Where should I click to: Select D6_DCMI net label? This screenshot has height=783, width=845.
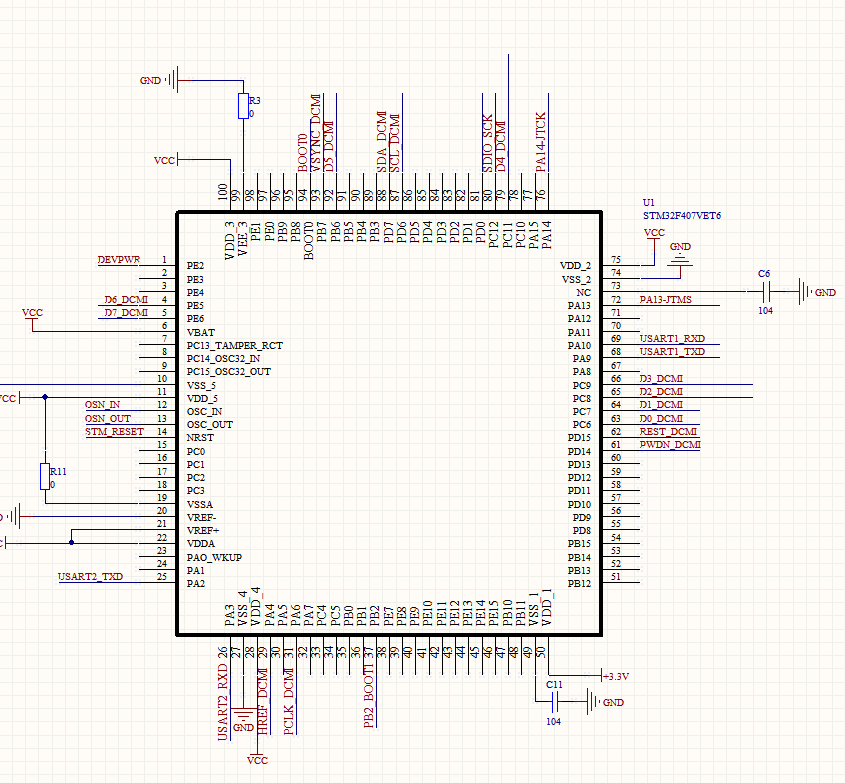click(126, 300)
